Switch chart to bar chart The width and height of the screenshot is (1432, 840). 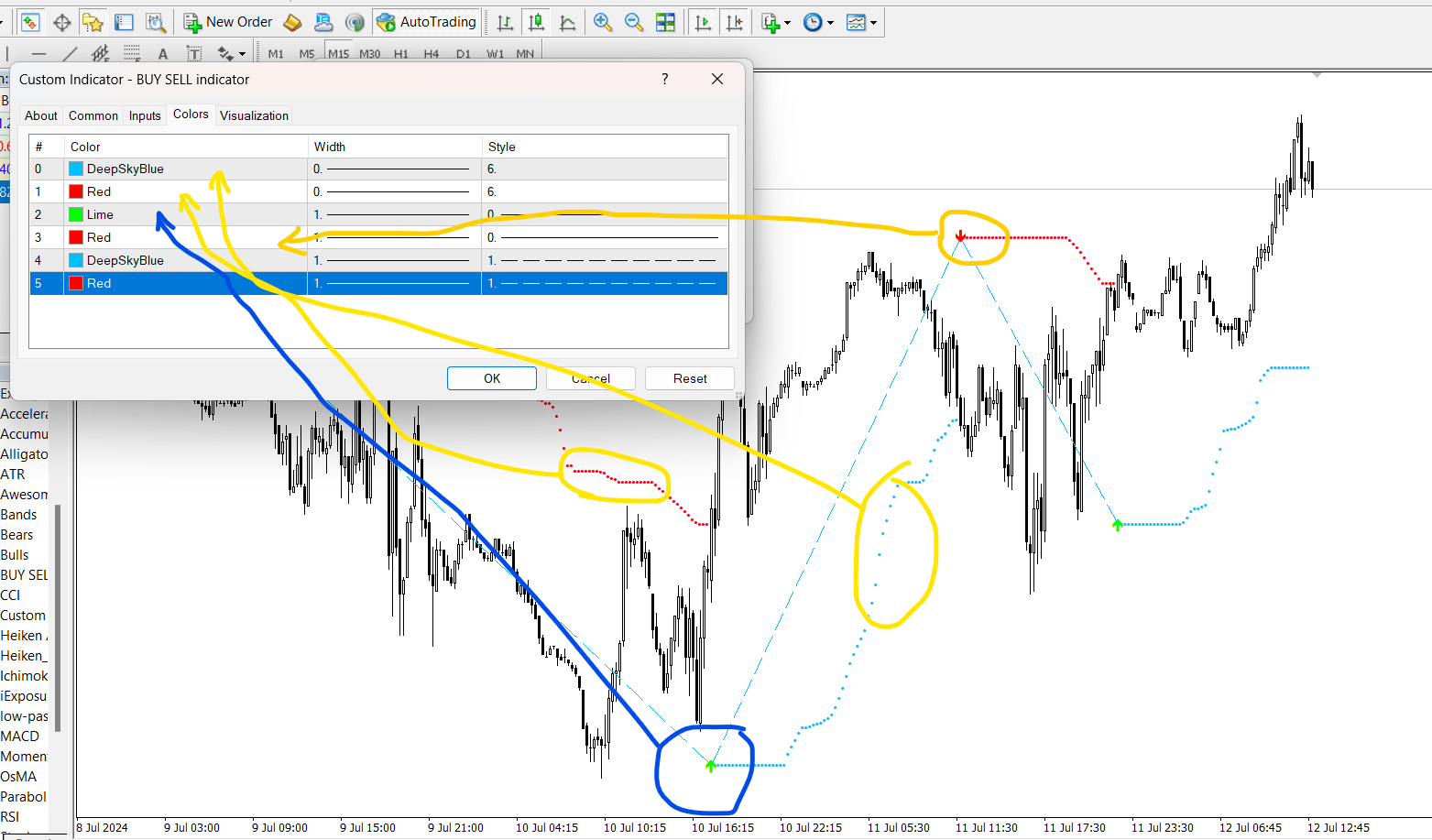coord(505,22)
